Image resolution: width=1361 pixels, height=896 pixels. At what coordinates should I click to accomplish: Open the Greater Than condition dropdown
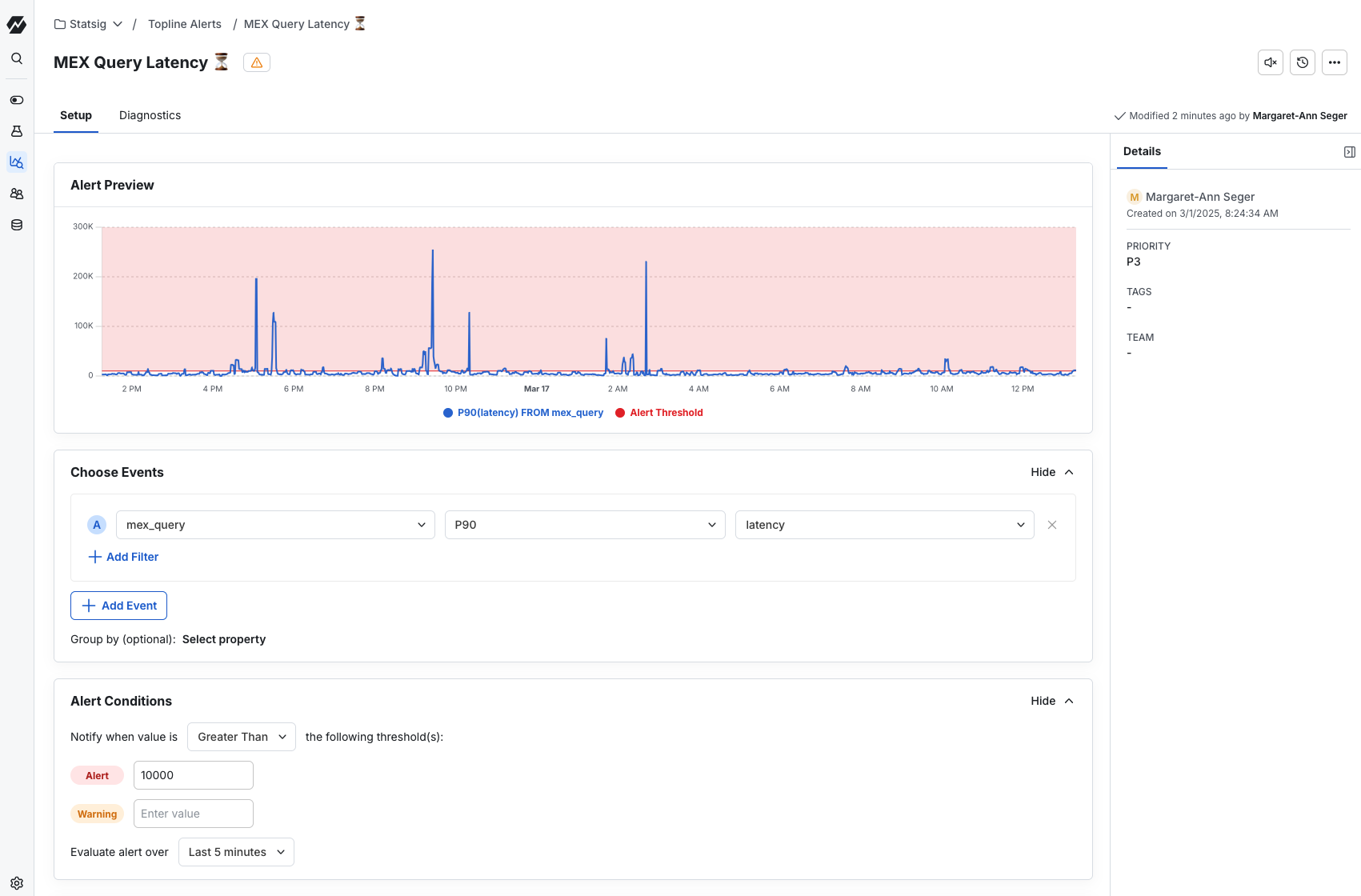(242, 737)
